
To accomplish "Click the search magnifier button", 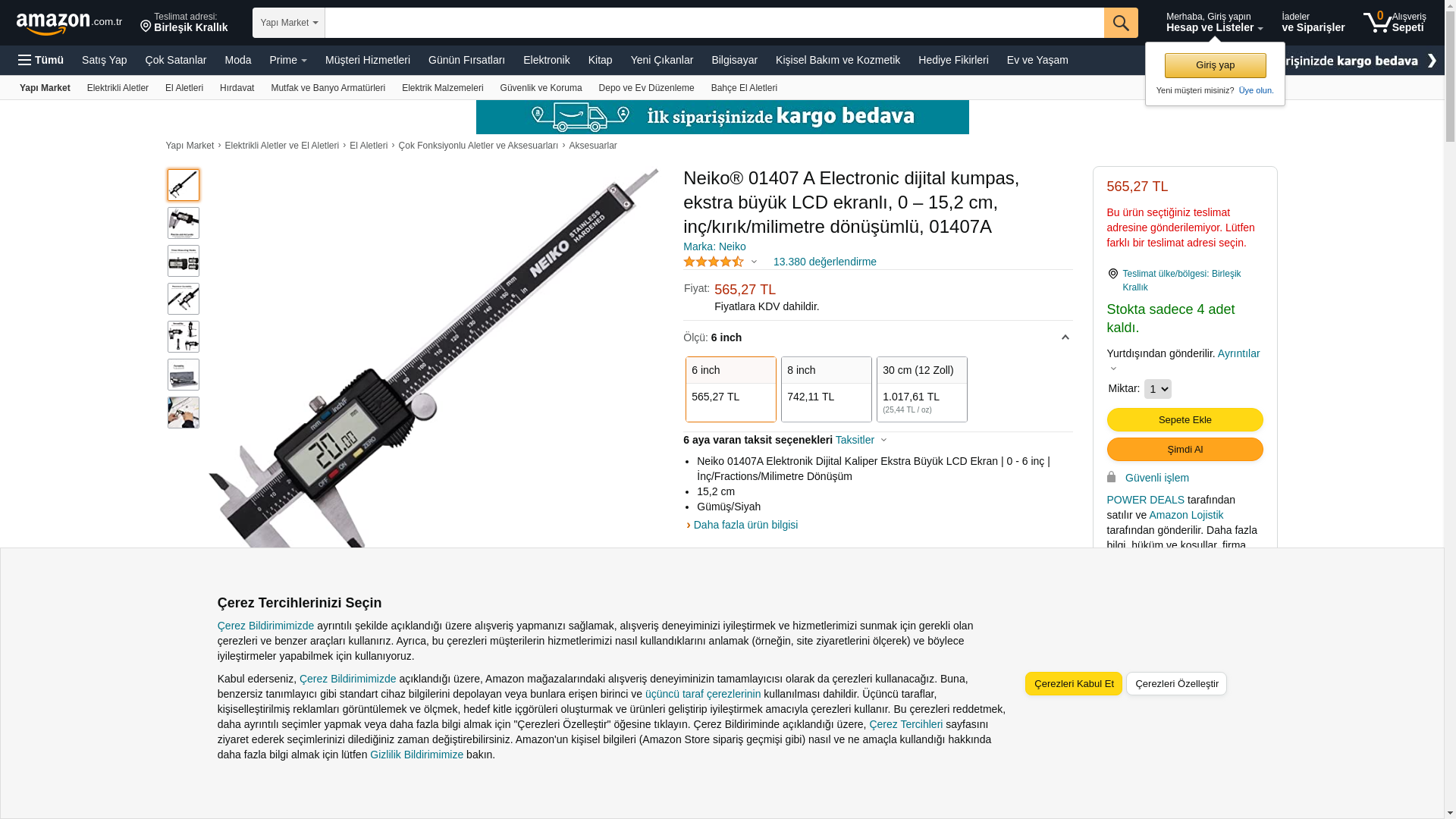I will click(1121, 23).
